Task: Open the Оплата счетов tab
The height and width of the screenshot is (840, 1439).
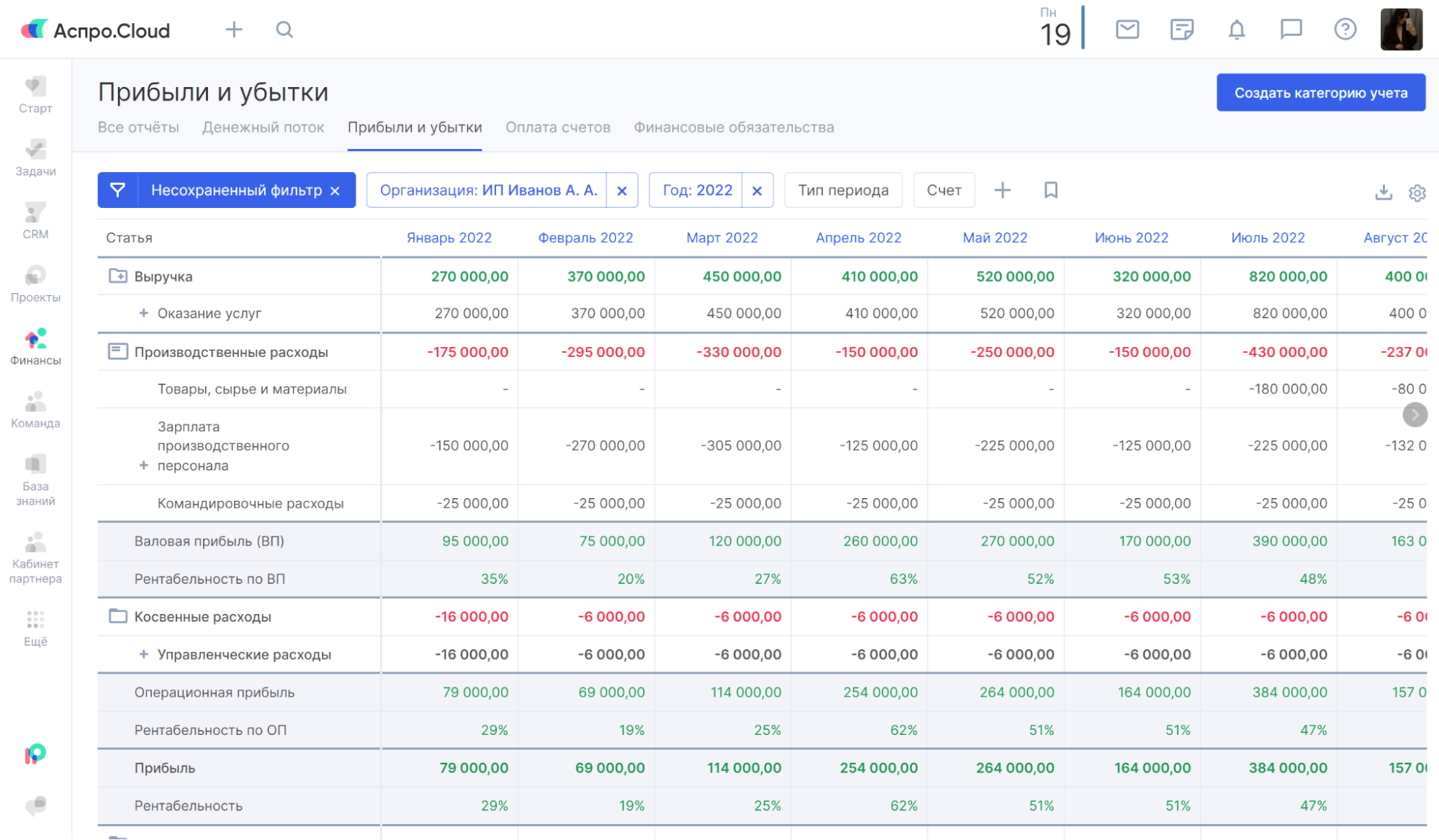Action: pos(557,127)
